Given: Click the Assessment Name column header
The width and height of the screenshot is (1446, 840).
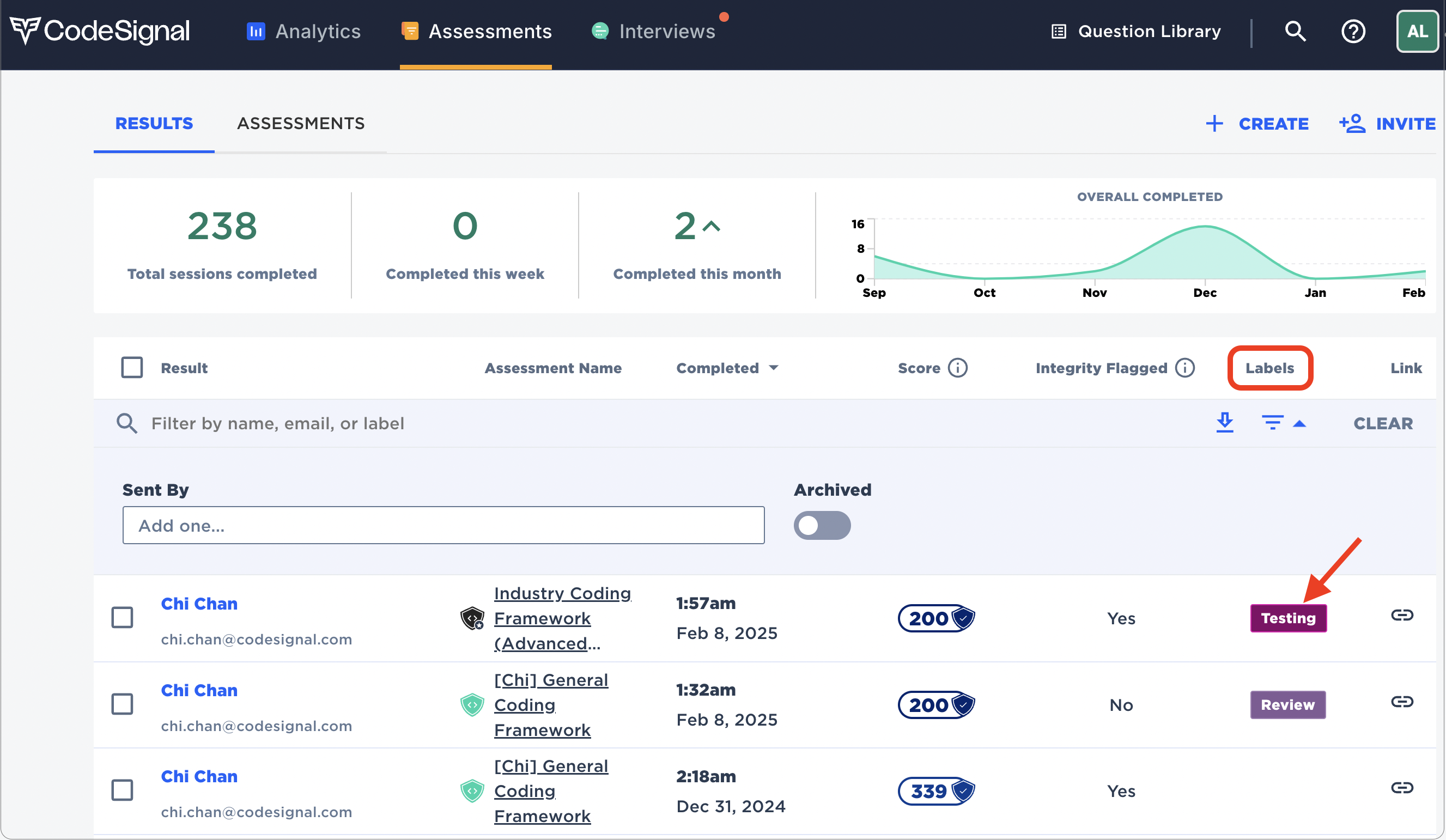Looking at the screenshot, I should [553, 368].
